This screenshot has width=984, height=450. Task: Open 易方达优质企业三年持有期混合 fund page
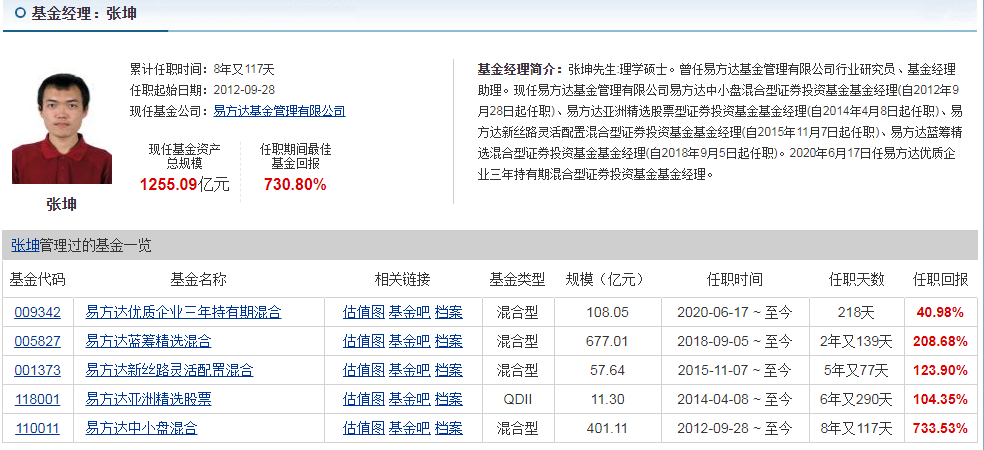(183, 312)
